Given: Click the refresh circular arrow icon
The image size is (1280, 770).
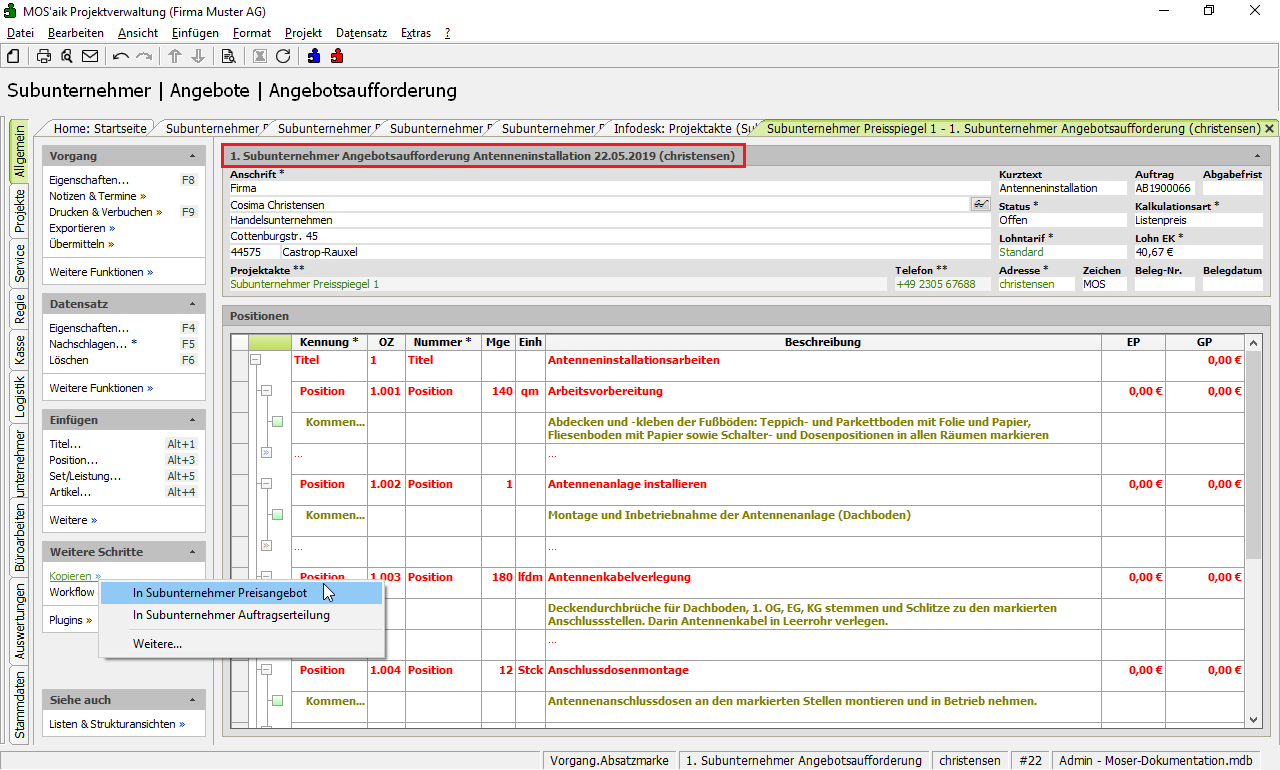Looking at the screenshot, I should click(x=283, y=56).
